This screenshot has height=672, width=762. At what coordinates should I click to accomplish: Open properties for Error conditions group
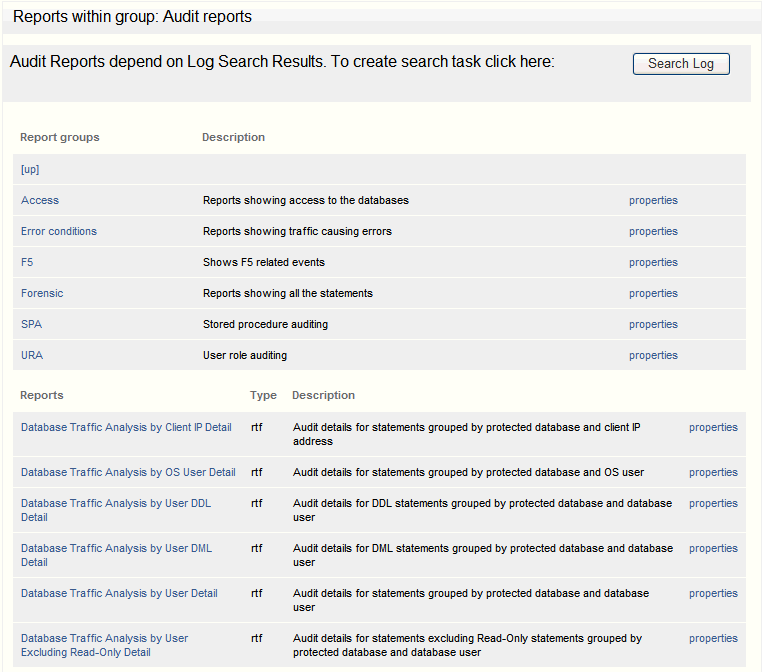tap(653, 231)
